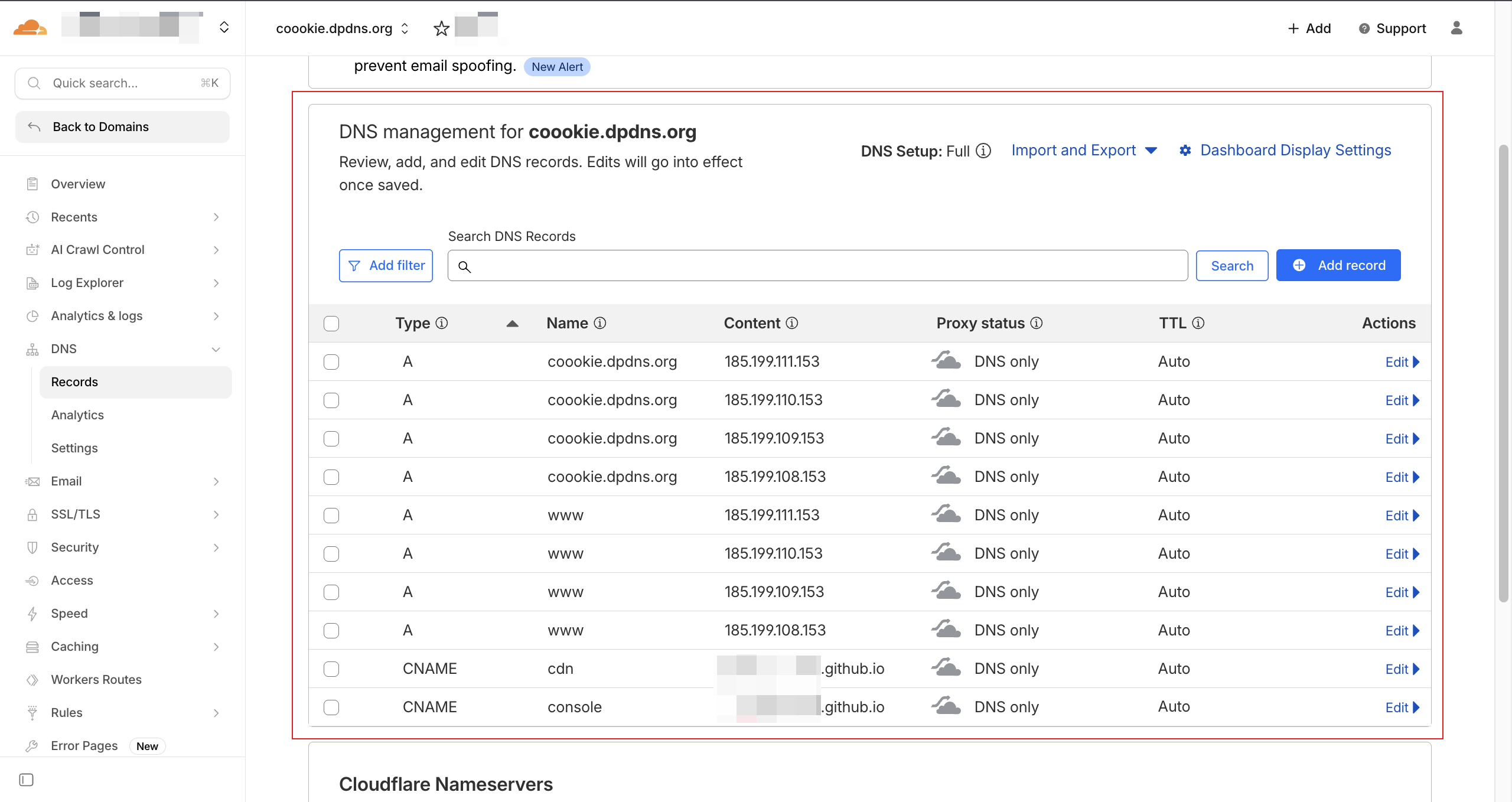Go to the Overview sidebar item
The height and width of the screenshot is (802, 1512).
coord(78,184)
